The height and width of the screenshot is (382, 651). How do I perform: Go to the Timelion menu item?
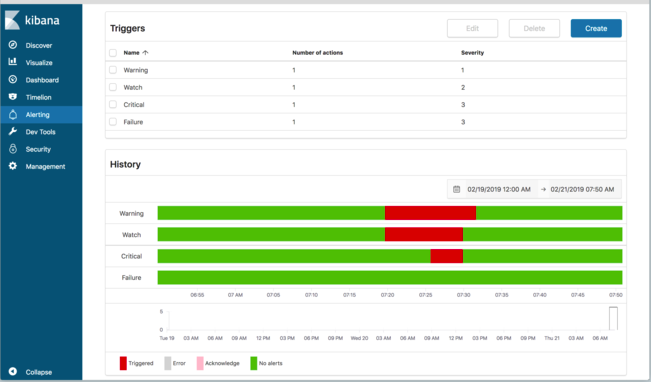tap(38, 97)
